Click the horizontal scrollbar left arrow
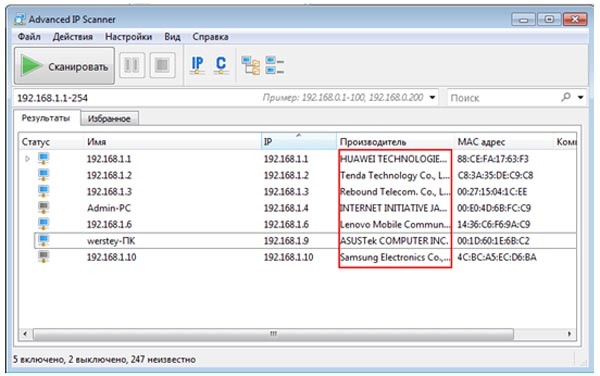This screenshot has height=376, width=600. (x=25, y=334)
